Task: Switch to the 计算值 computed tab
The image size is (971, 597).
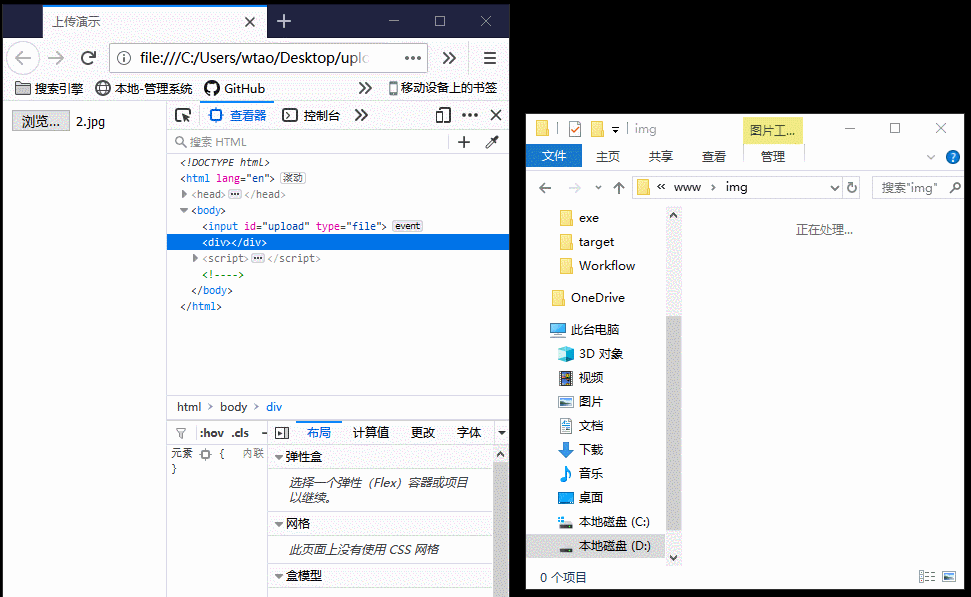Action: click(x=370, y=432)
